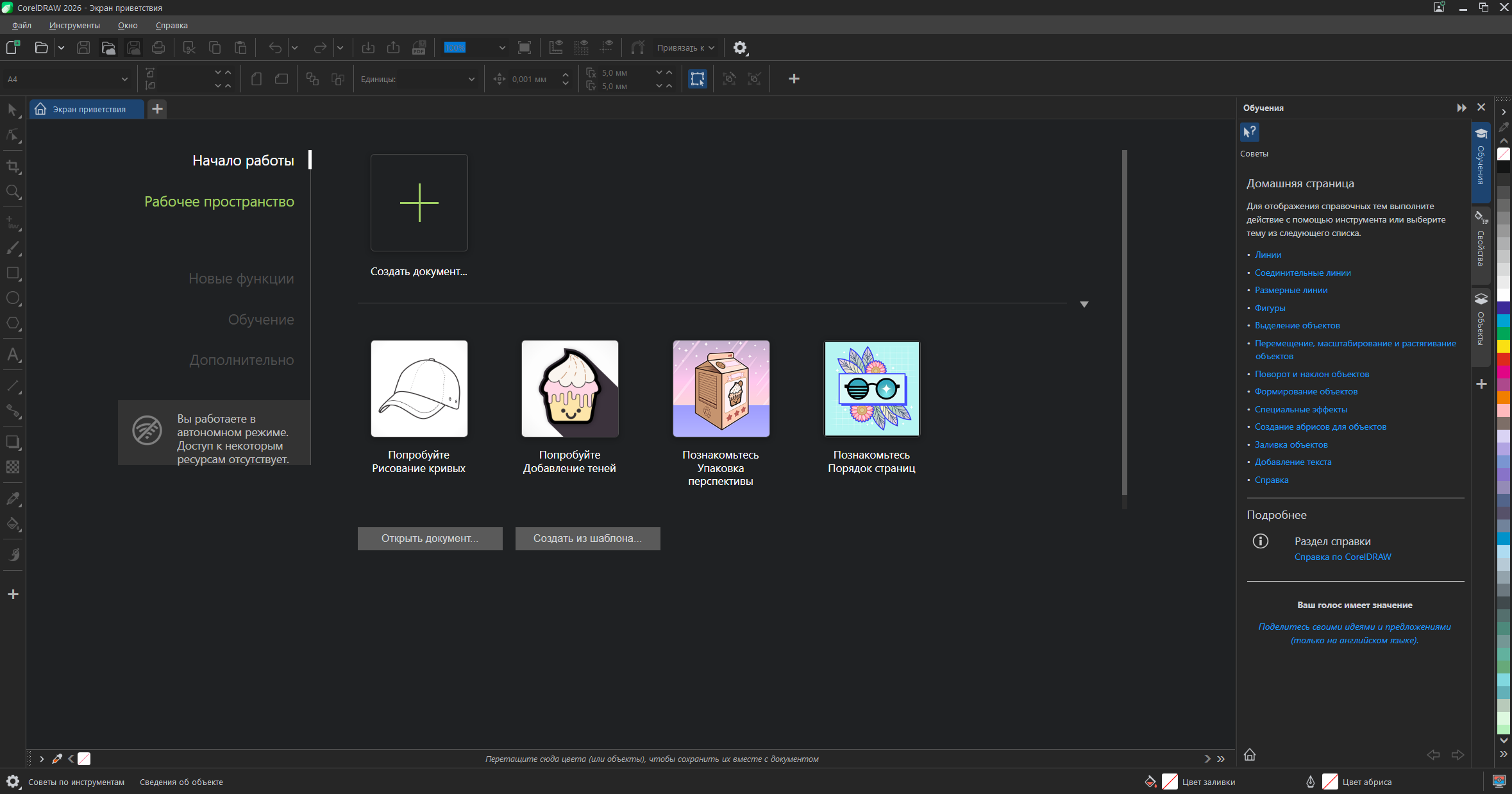Open the Заливка объектов help link
1512x794 pixels.
click(x=1291, y=444)
